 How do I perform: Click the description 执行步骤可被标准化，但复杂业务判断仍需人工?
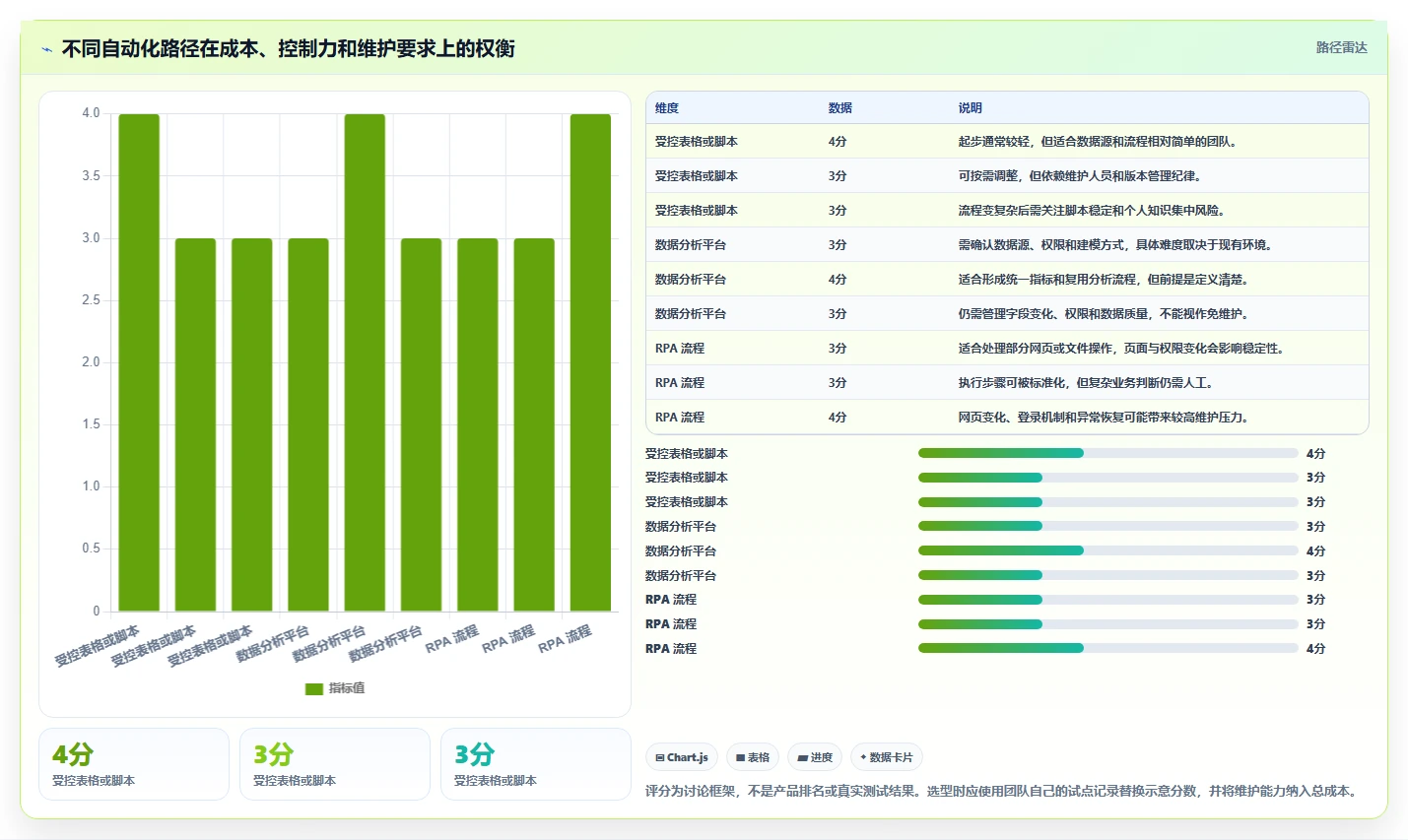coord(1086,383)
